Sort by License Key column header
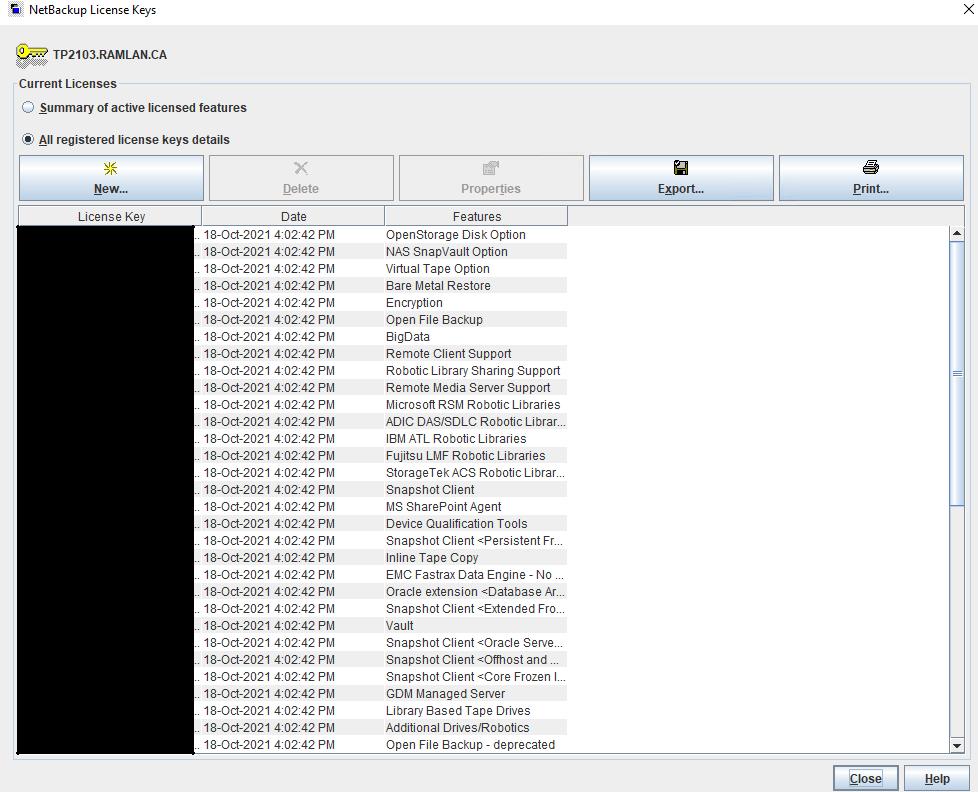Screen dimensions: 978x792 pyautogui.click(x=110, y=216)
